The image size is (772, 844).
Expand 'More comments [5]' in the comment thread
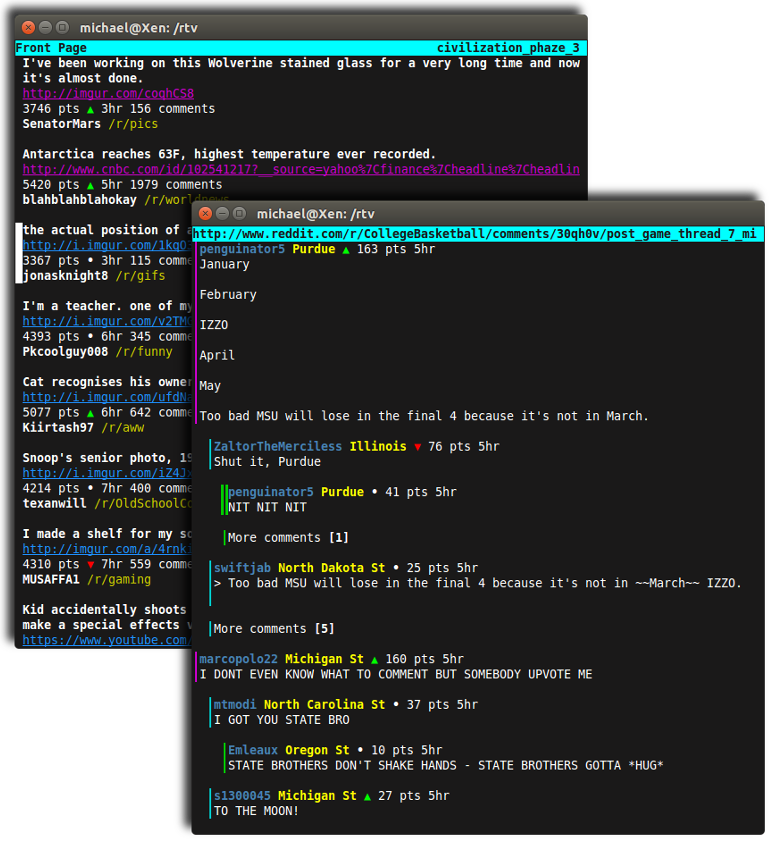click(273, 629)
